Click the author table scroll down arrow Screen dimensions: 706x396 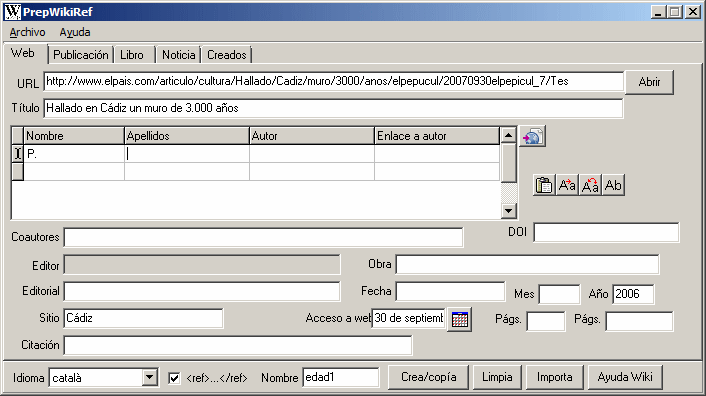pos(508,210)
